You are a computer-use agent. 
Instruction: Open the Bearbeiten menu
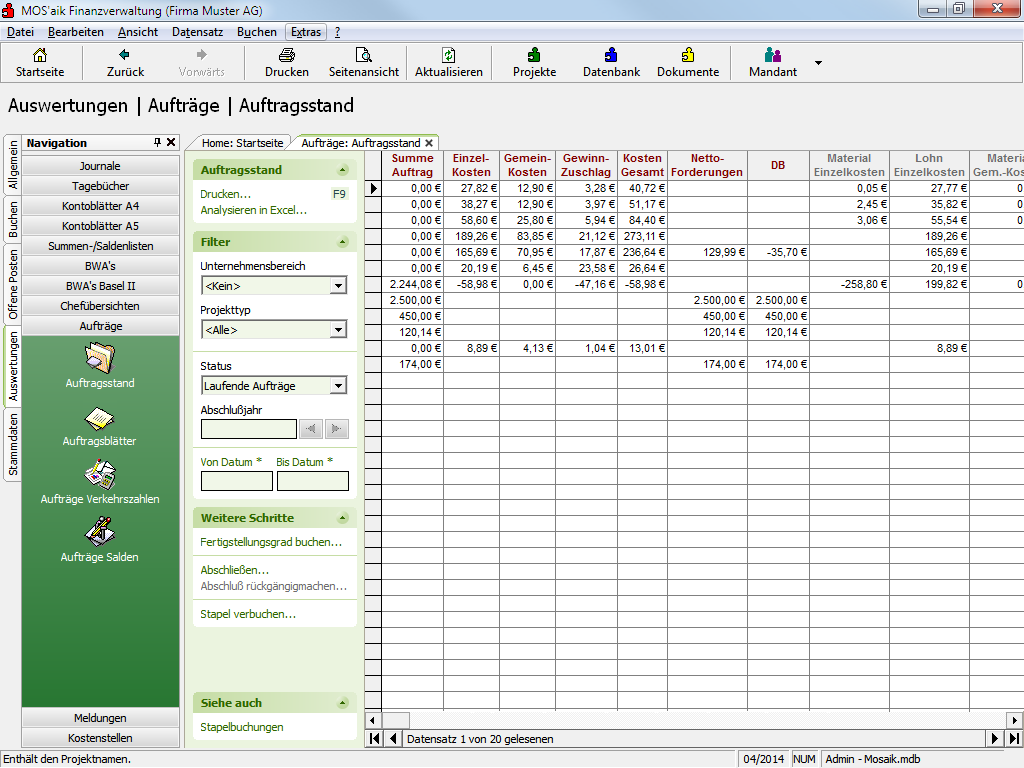pyautogui.click(x=76, y=32)
